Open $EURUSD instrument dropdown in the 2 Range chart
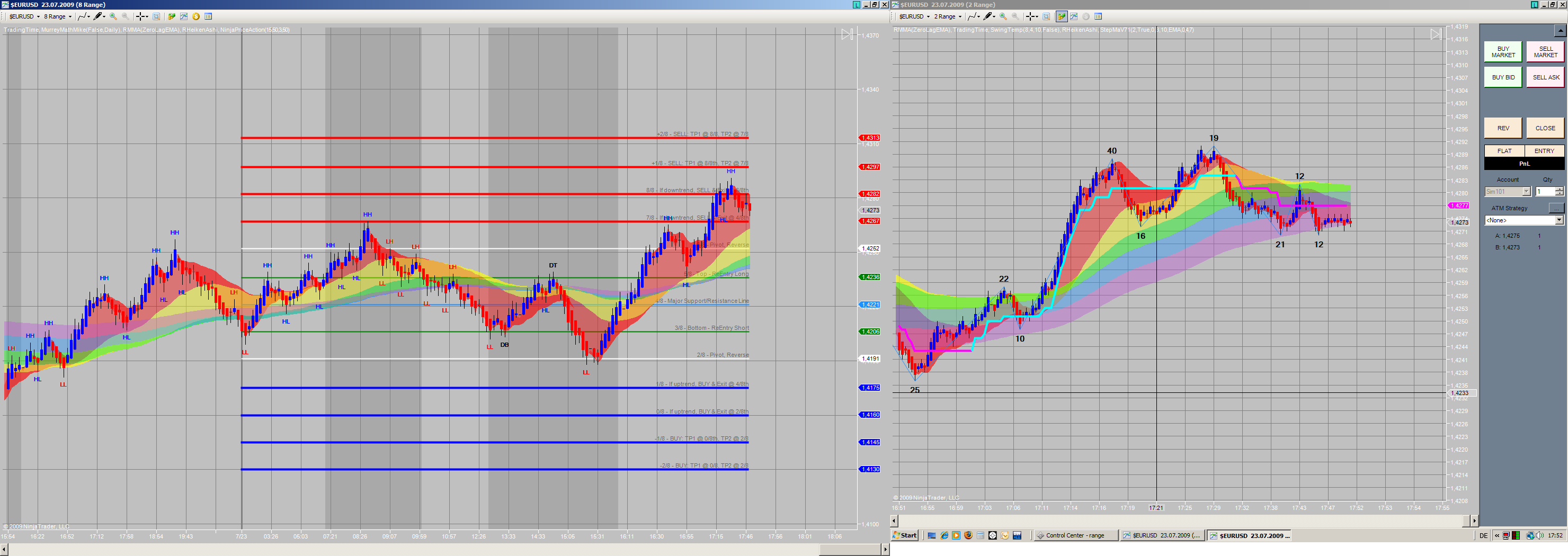This screenshot has width=1568, height=556. [x=914, y=16]
